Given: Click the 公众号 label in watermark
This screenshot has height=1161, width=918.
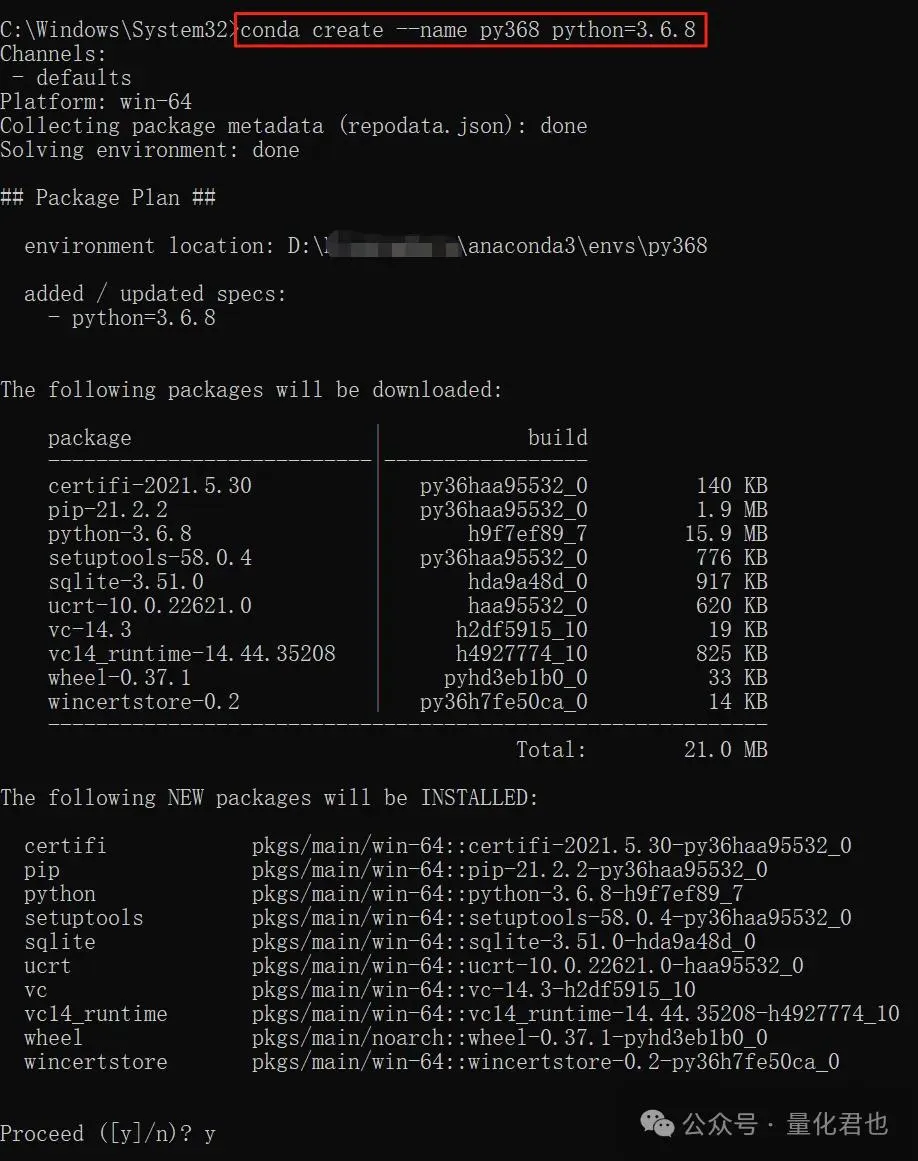Looking at the screenshot, I should coord(720,1123).
